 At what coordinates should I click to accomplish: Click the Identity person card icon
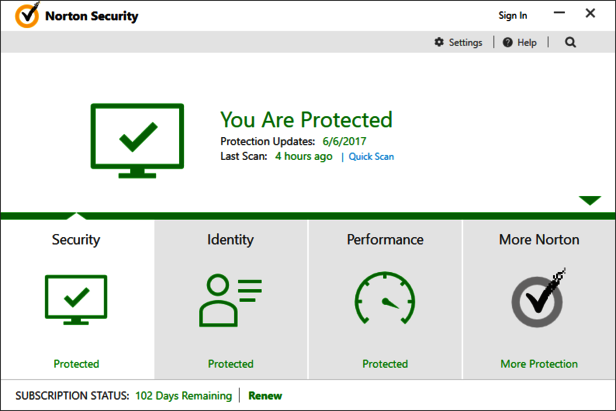[x=230, y=298]
